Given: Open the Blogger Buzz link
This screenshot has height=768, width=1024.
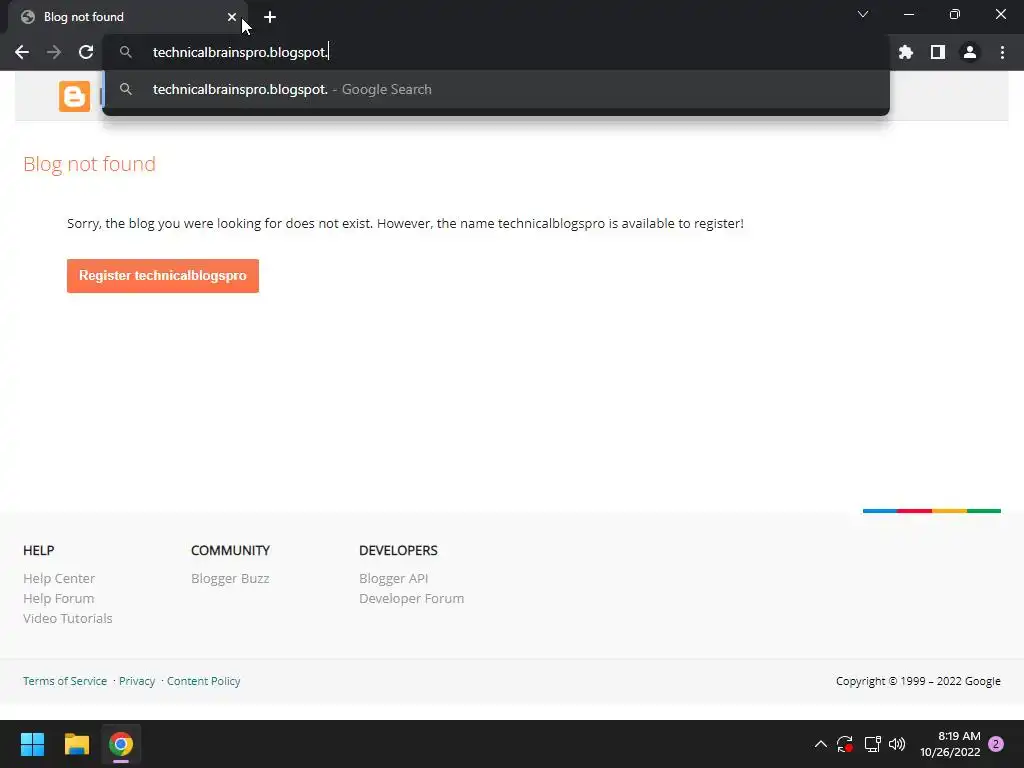Looking at the screenshot, I should click(230, 579).
